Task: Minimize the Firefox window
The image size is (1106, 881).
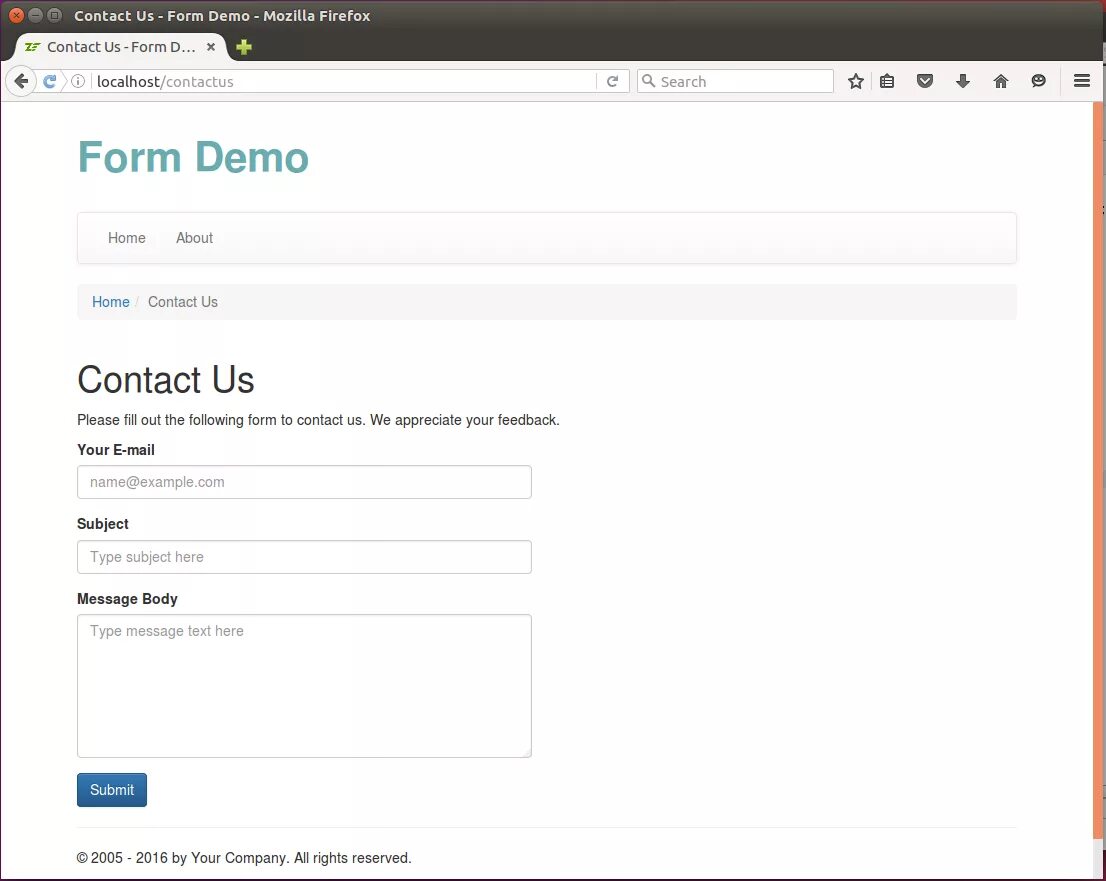Action: point(35,15)
